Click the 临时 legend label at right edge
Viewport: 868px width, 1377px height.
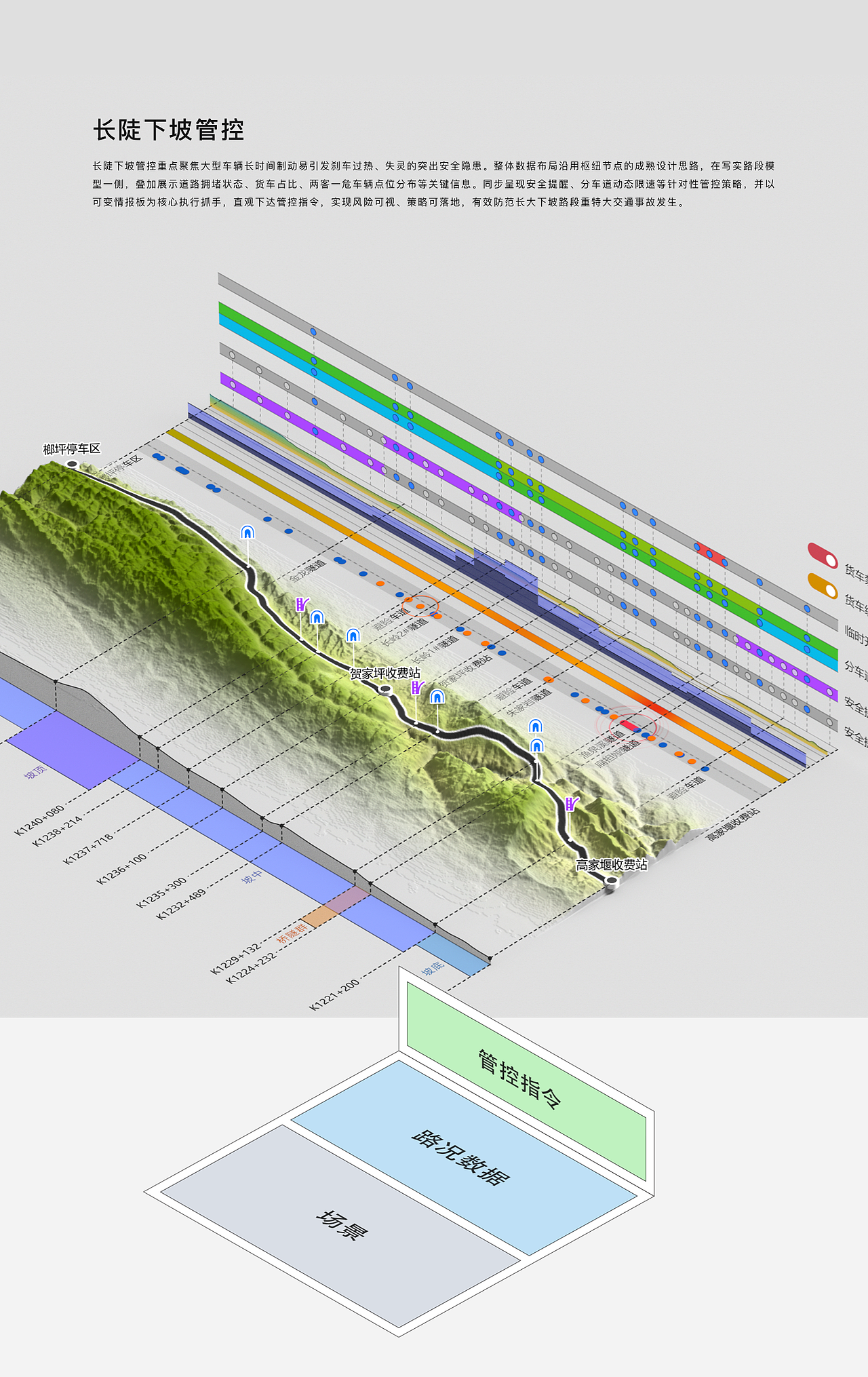click(856, 635)
